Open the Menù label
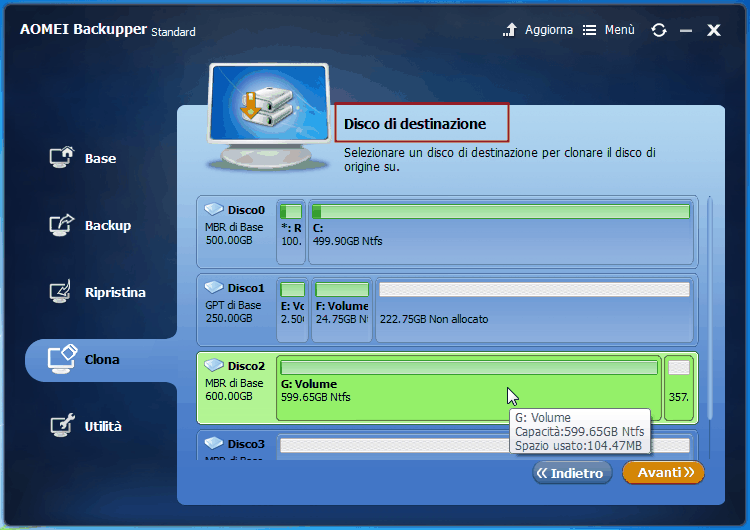The image size is (750, 530). 619,30
